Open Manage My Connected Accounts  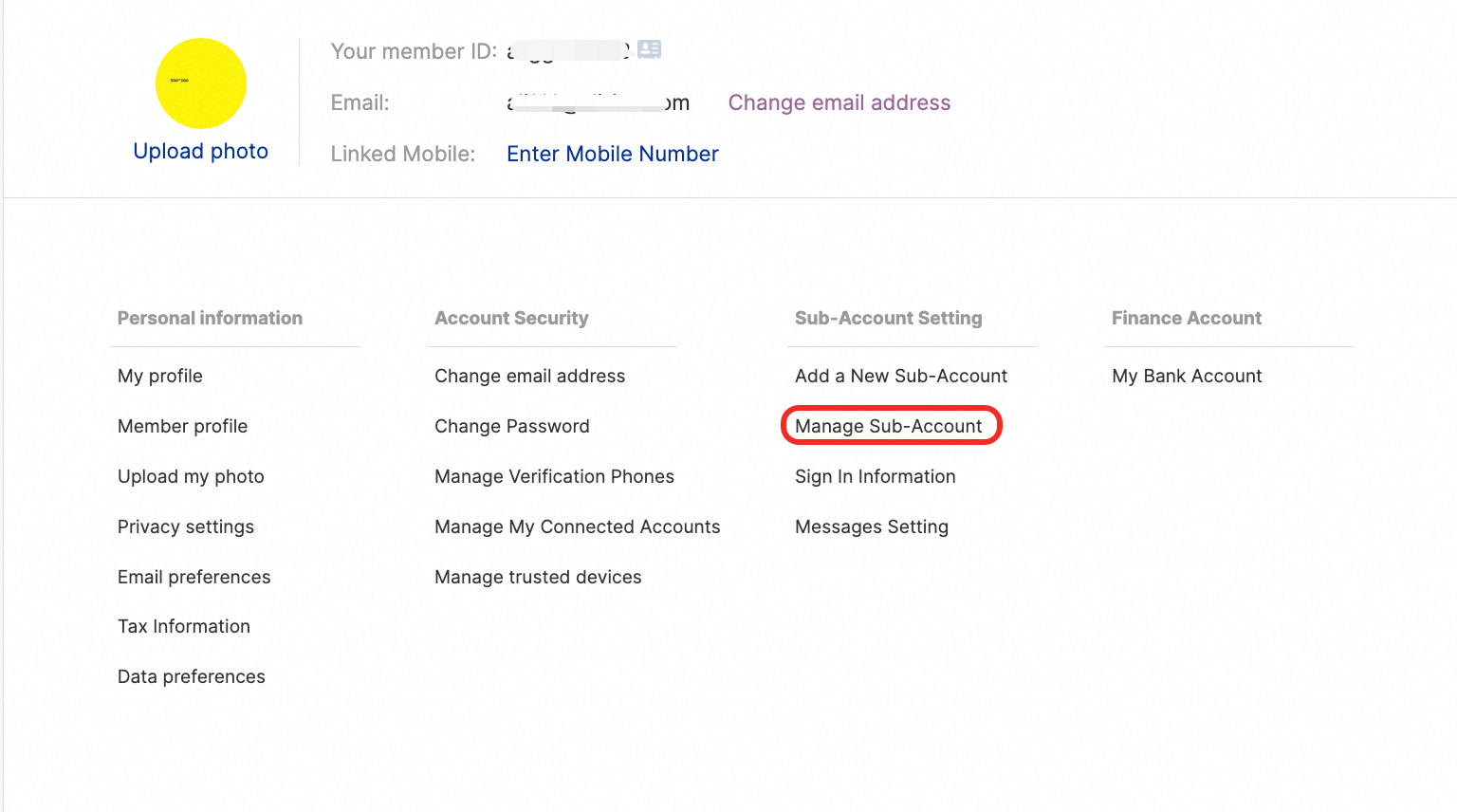point(578,526)
